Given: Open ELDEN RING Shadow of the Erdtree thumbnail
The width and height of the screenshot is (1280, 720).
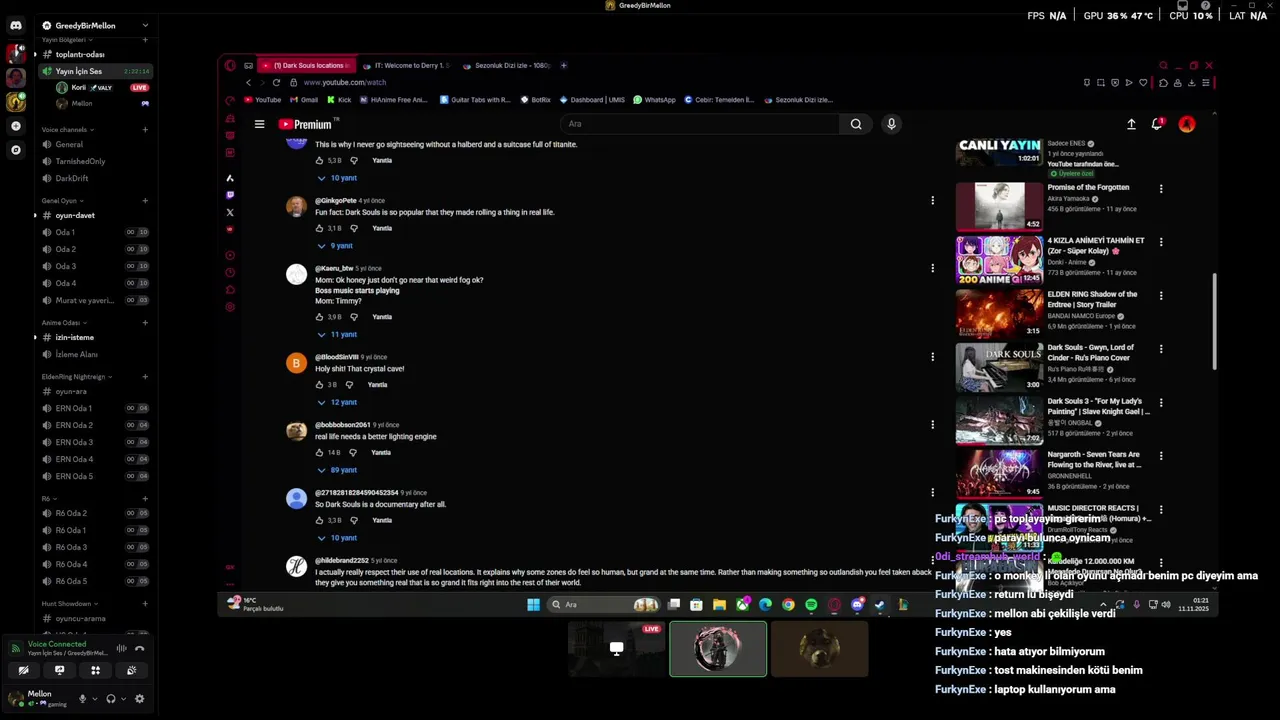Looking at the screenshot, I should [x=999, y=313].
